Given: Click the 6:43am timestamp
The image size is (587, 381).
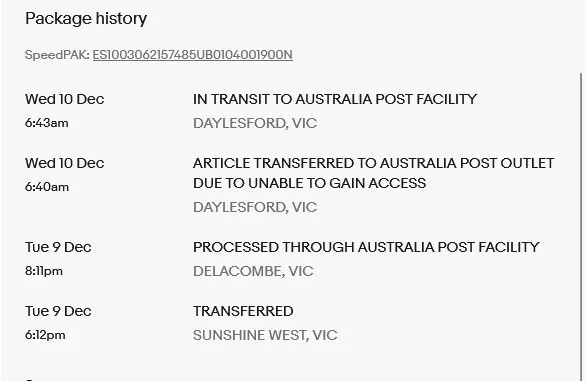Looking at the screenshot, I should click(47, 123).
